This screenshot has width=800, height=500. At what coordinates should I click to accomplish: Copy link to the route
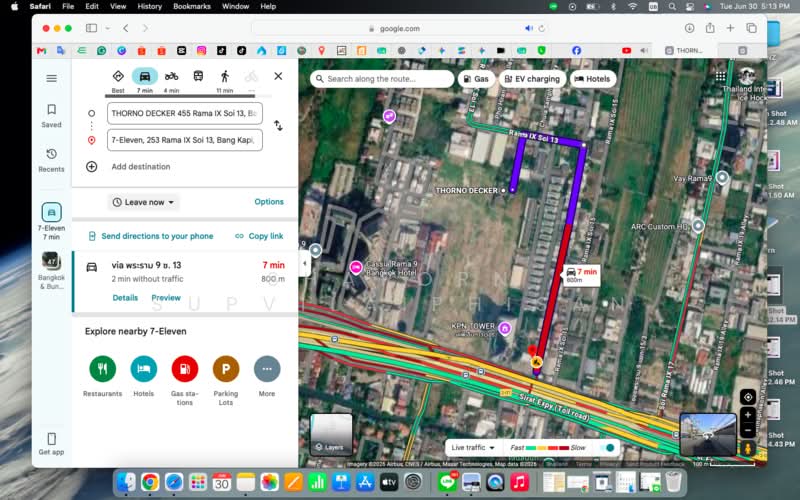259,236
